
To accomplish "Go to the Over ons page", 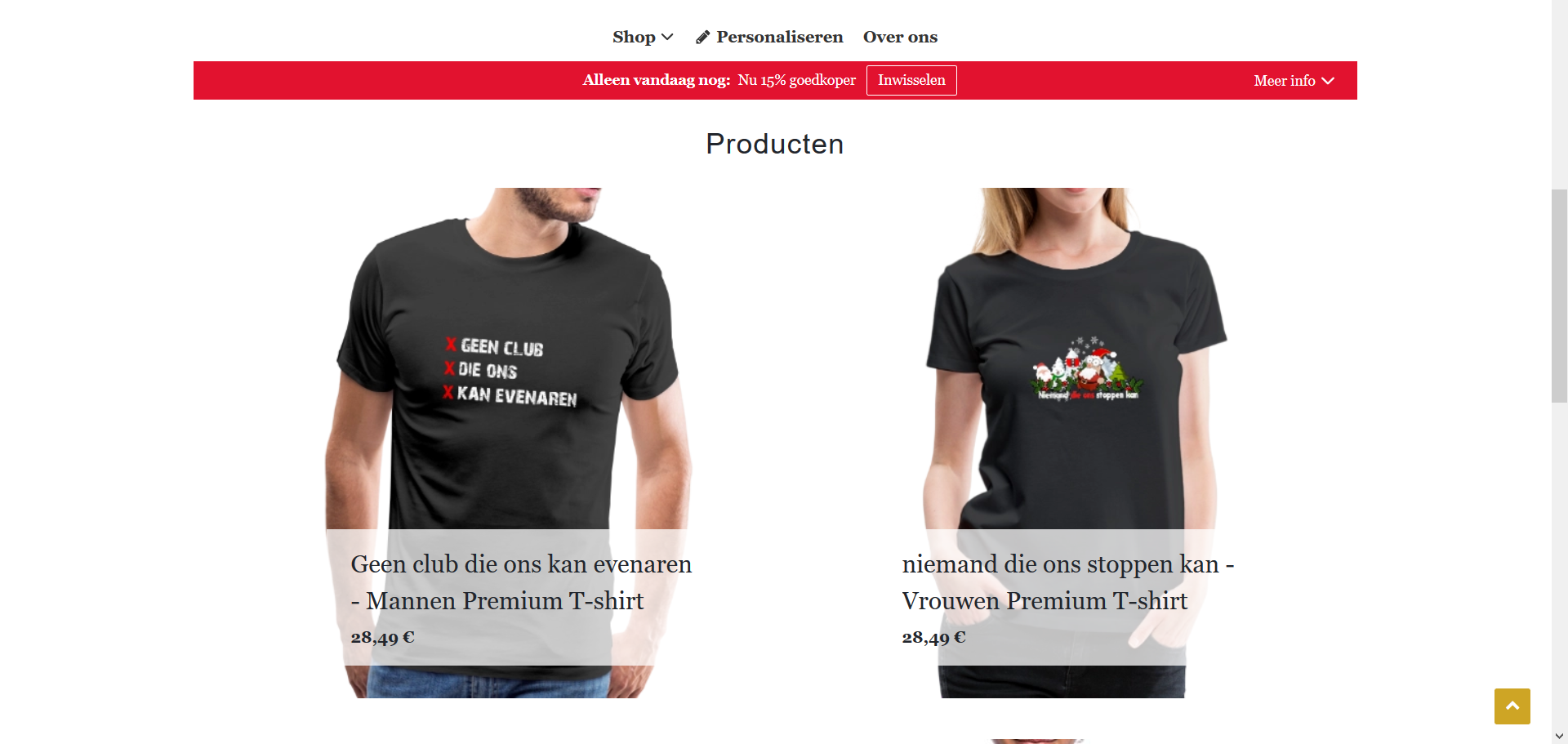I will click(900, 37).
